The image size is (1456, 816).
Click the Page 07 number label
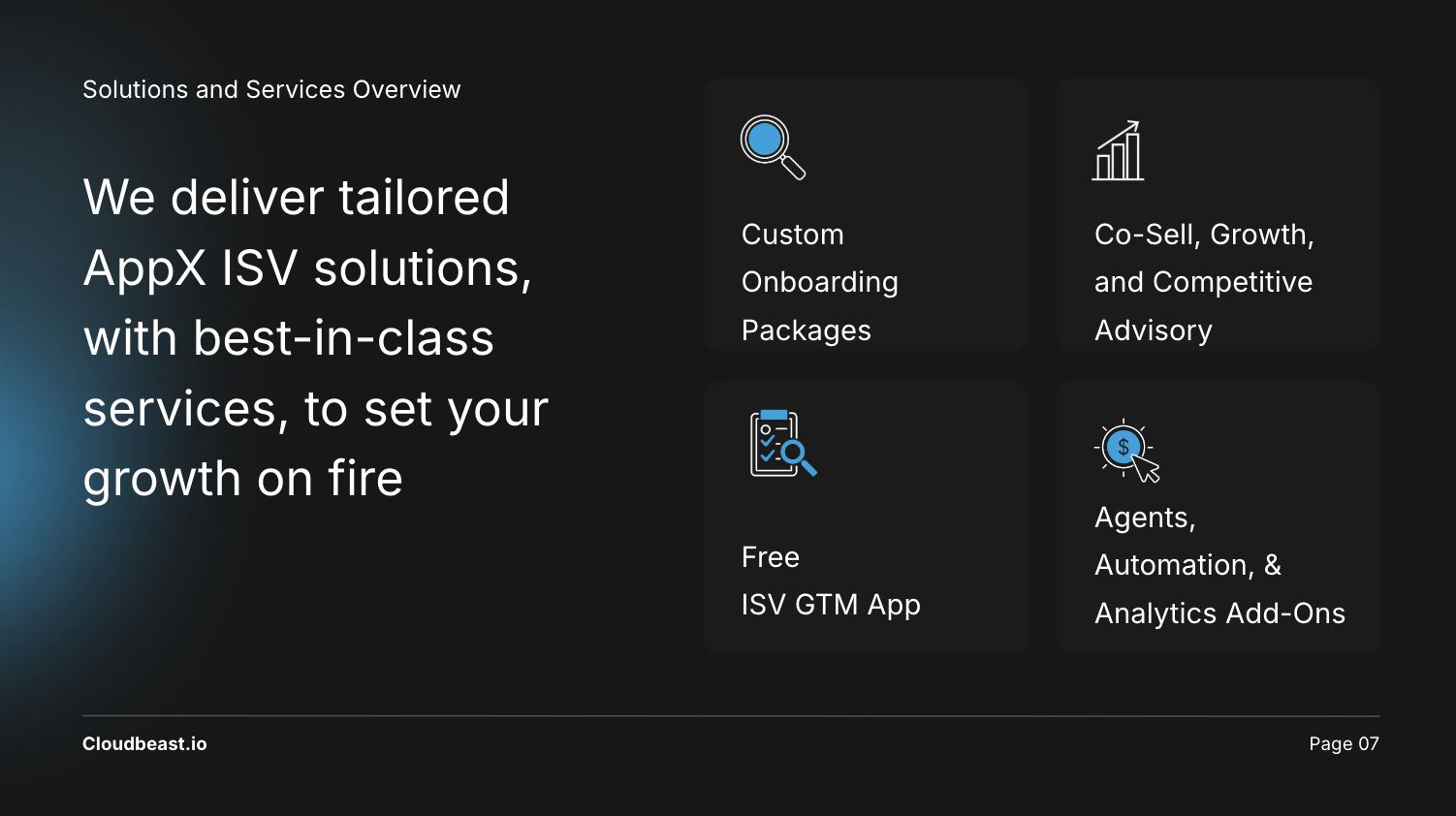1344,743
